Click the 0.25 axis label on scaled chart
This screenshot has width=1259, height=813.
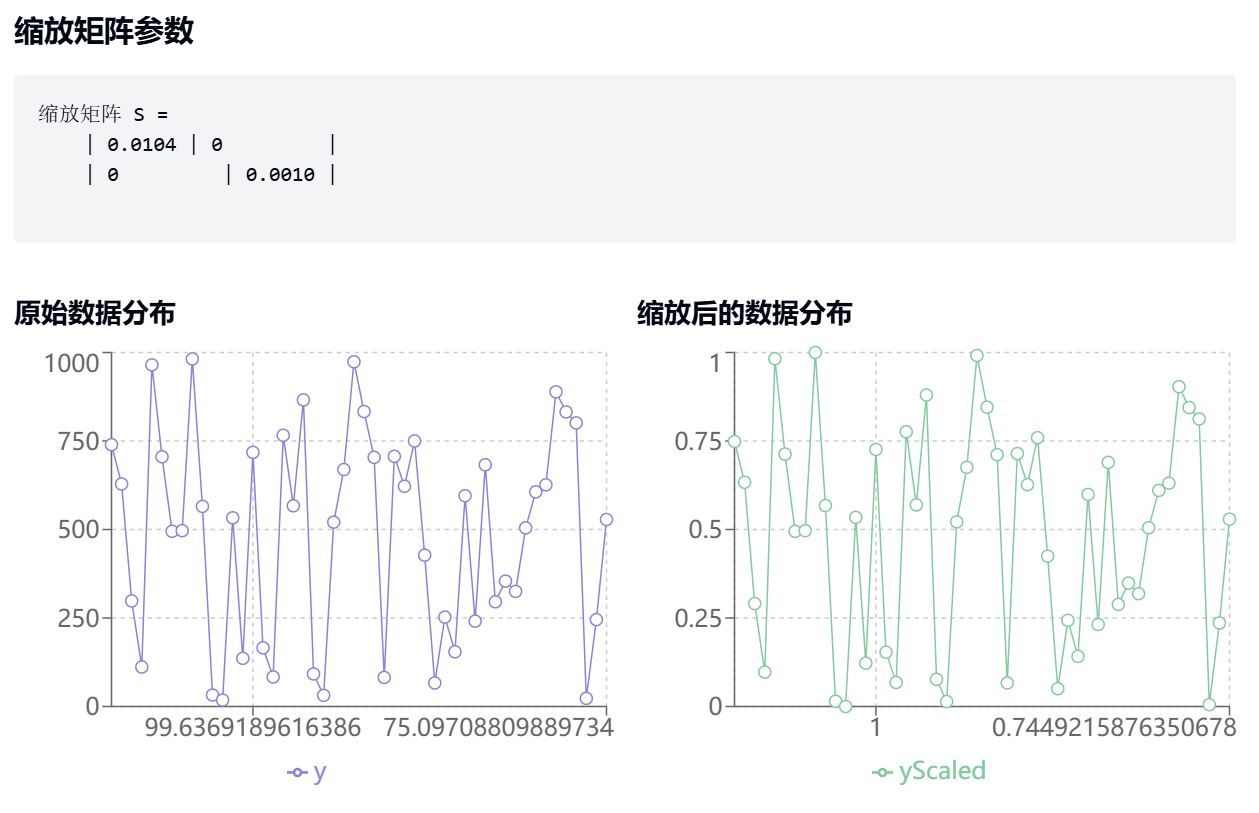[698, 618]
